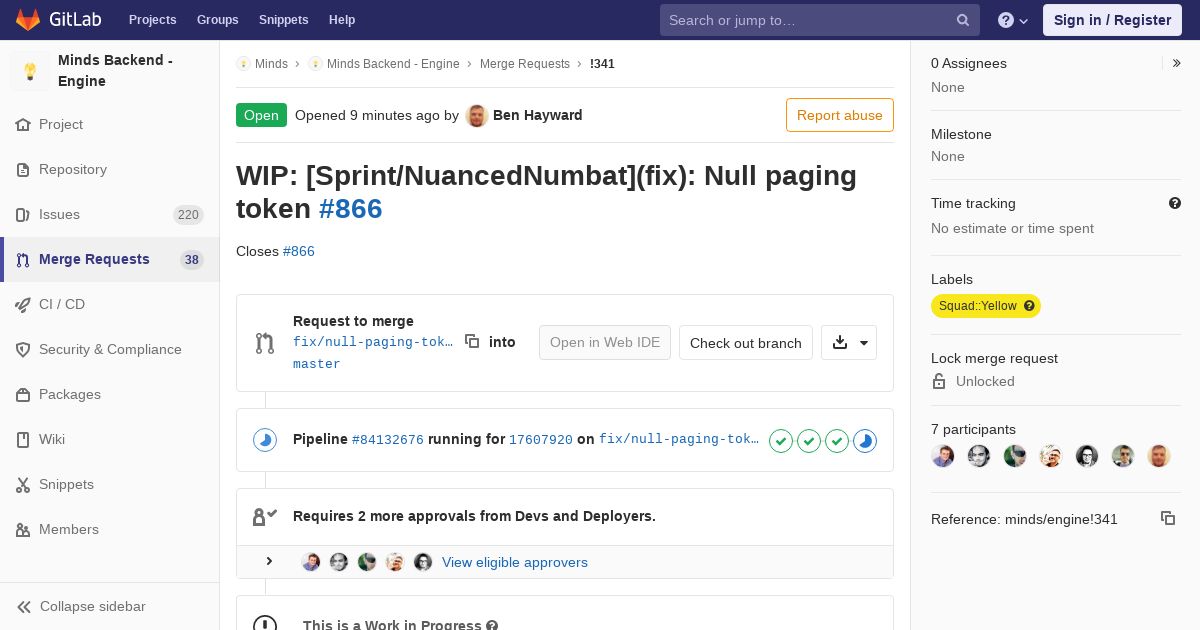Open Help in top navigation
This screenshot has height=630, width=1200.
[342, 20]
